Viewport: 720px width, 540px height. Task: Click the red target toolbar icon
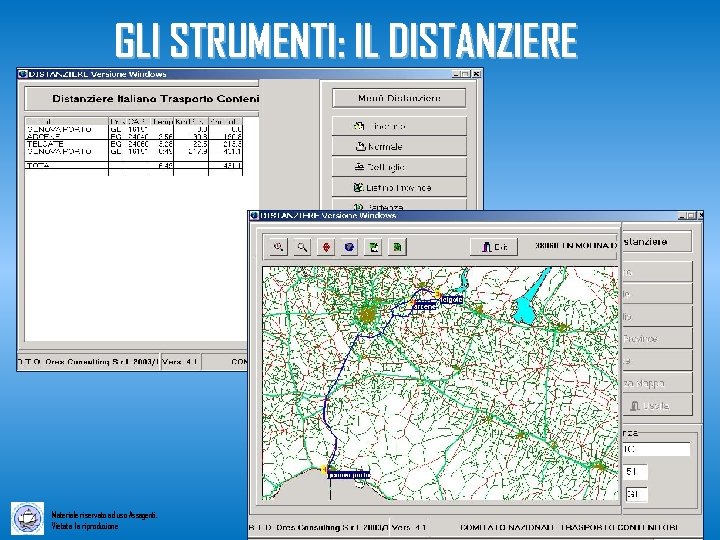click(x=326, y=247)
